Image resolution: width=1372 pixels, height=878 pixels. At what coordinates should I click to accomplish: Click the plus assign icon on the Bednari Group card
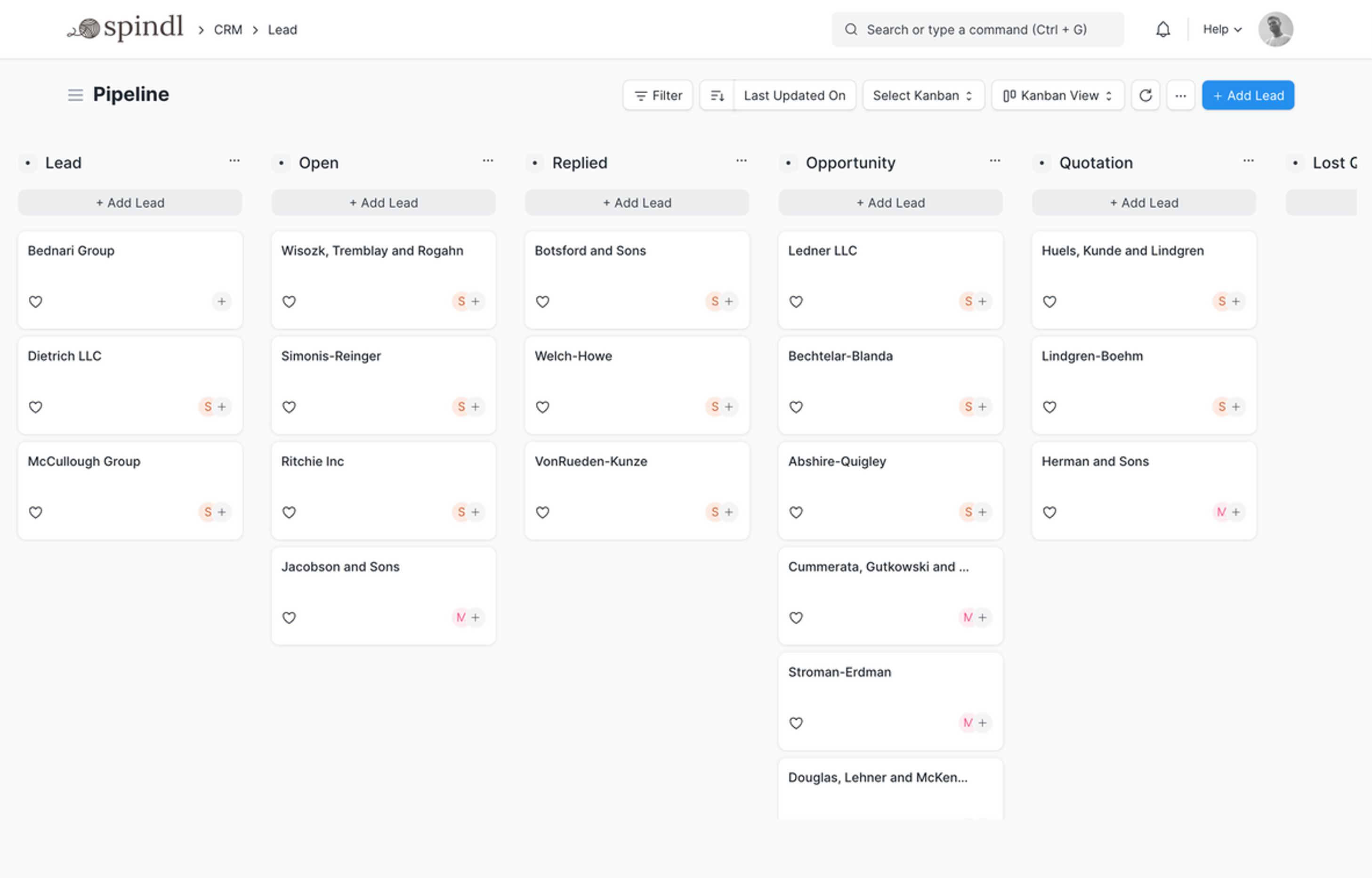point(222,301)
